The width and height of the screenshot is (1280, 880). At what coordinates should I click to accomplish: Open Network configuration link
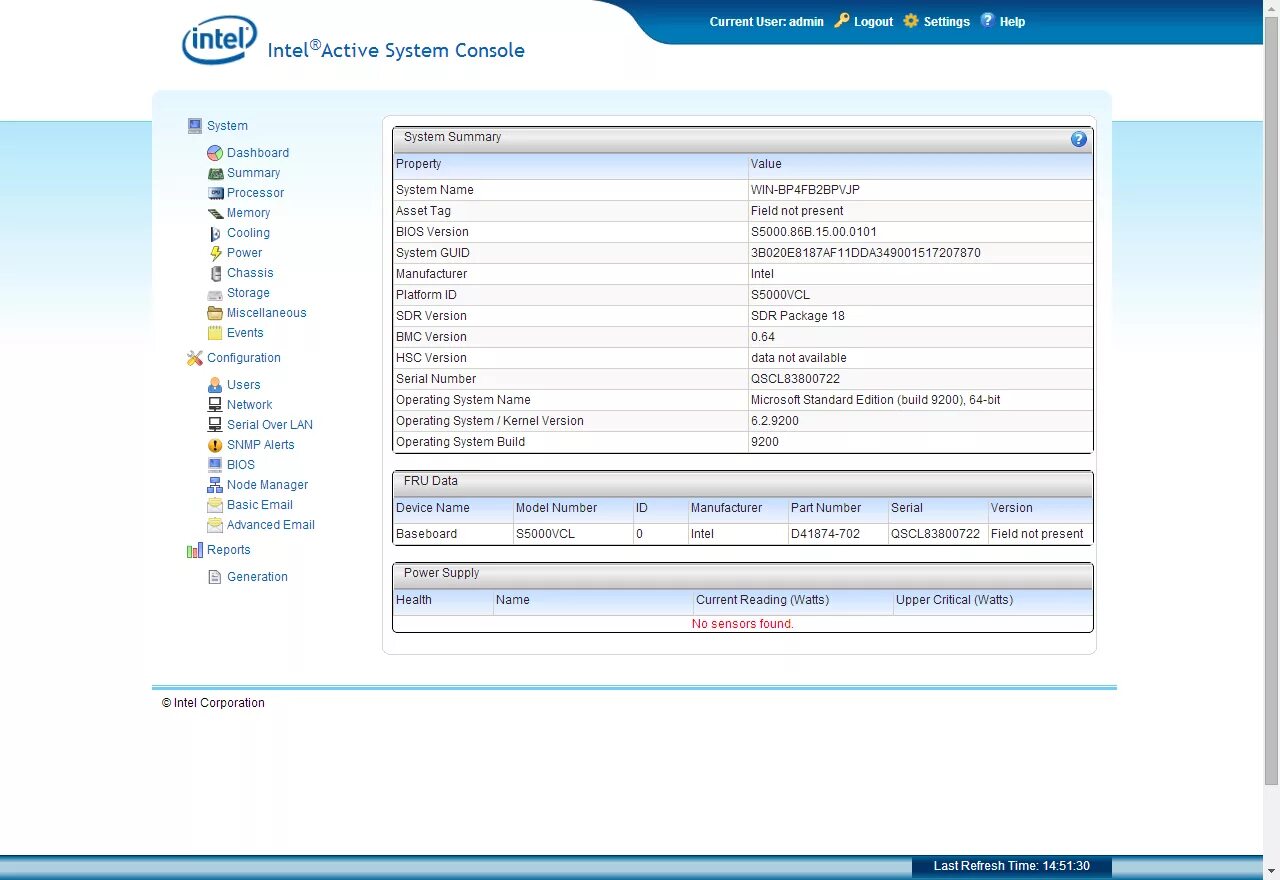(250, 405)
